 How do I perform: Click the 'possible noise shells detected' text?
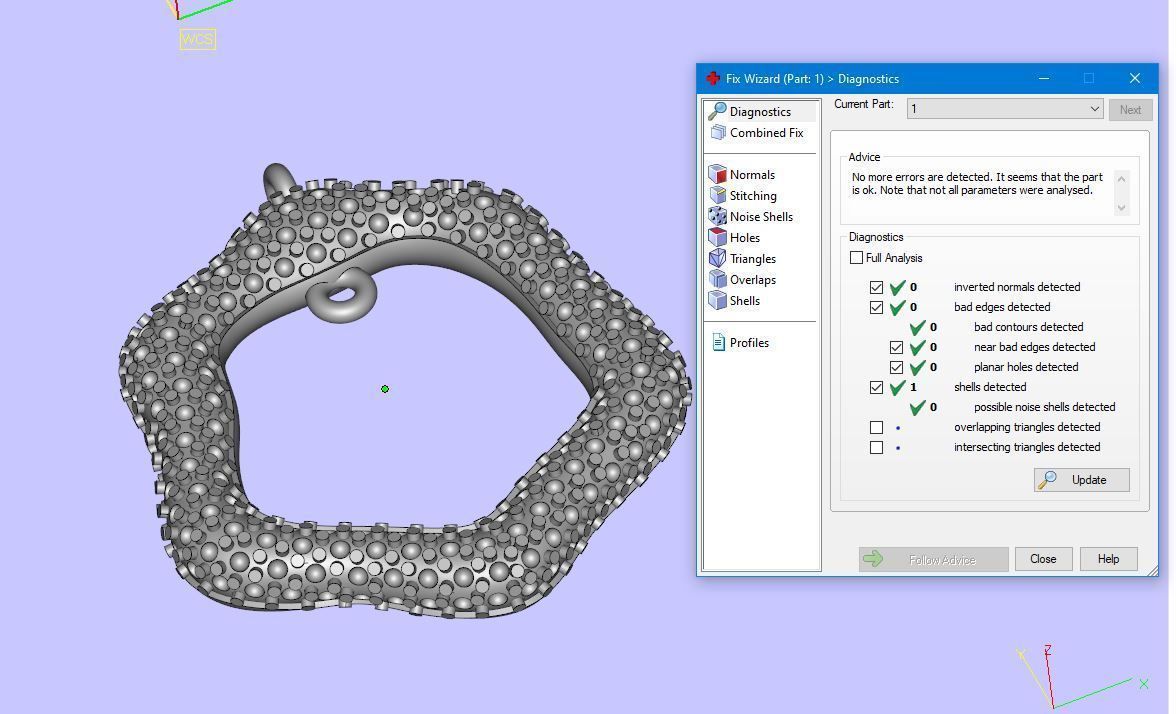click(1045, 407)
